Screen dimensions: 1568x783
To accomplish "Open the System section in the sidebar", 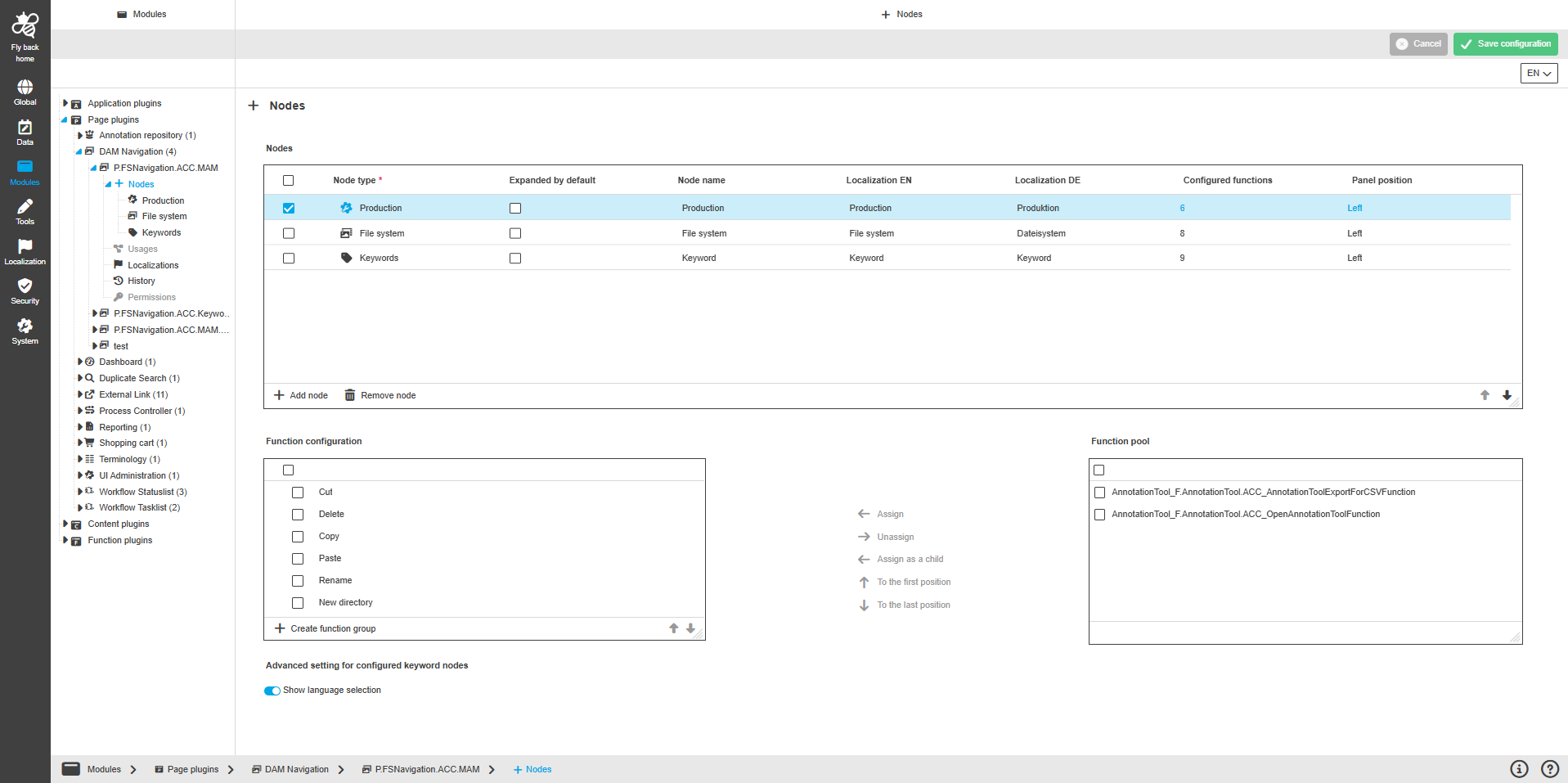I will (25, 330).
